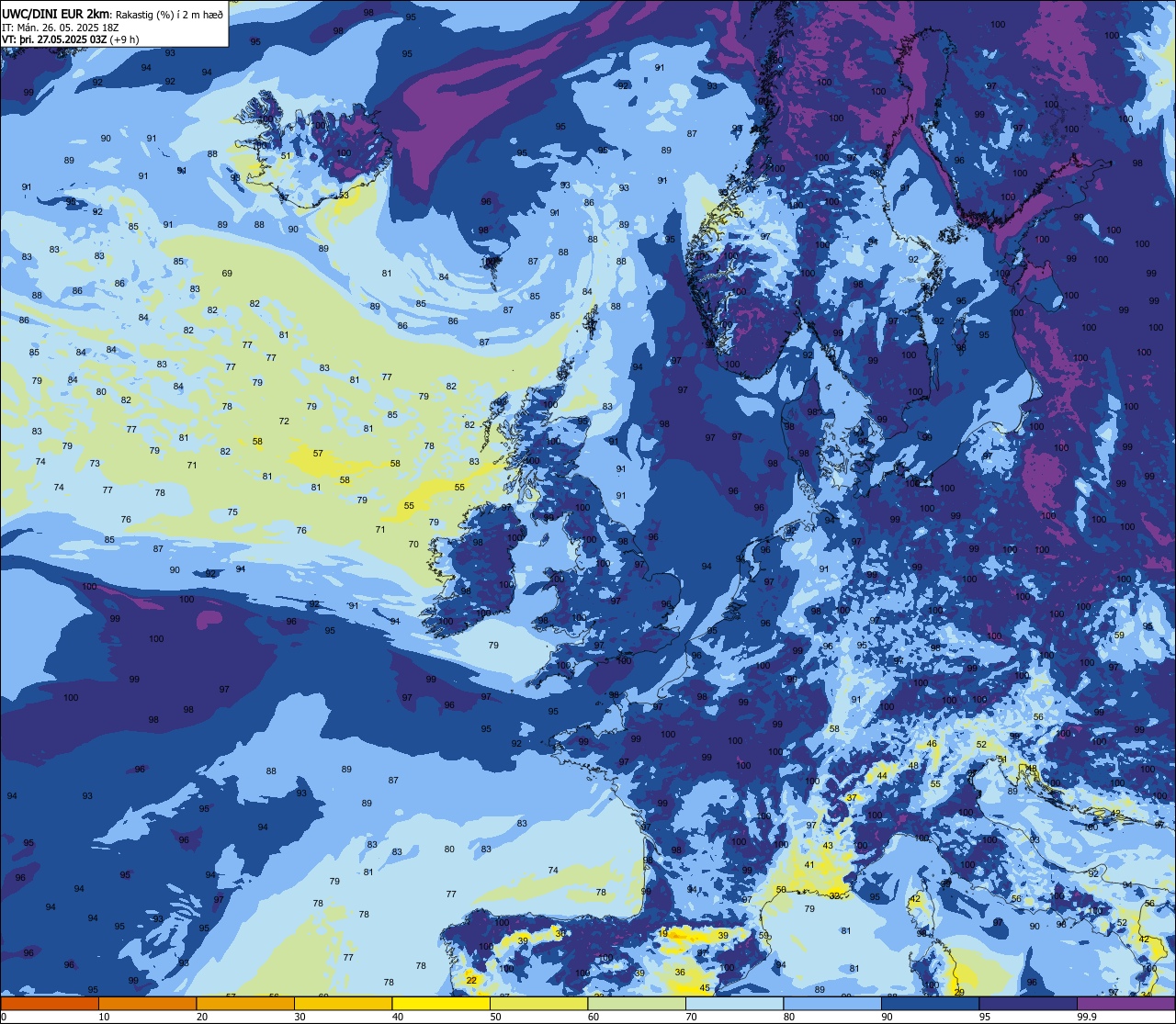This screenshot has height=1024, width=1176.
Task: Click the humidity value '70' west of Ireland
Action: pyautogui.click(x=413, y=545)
